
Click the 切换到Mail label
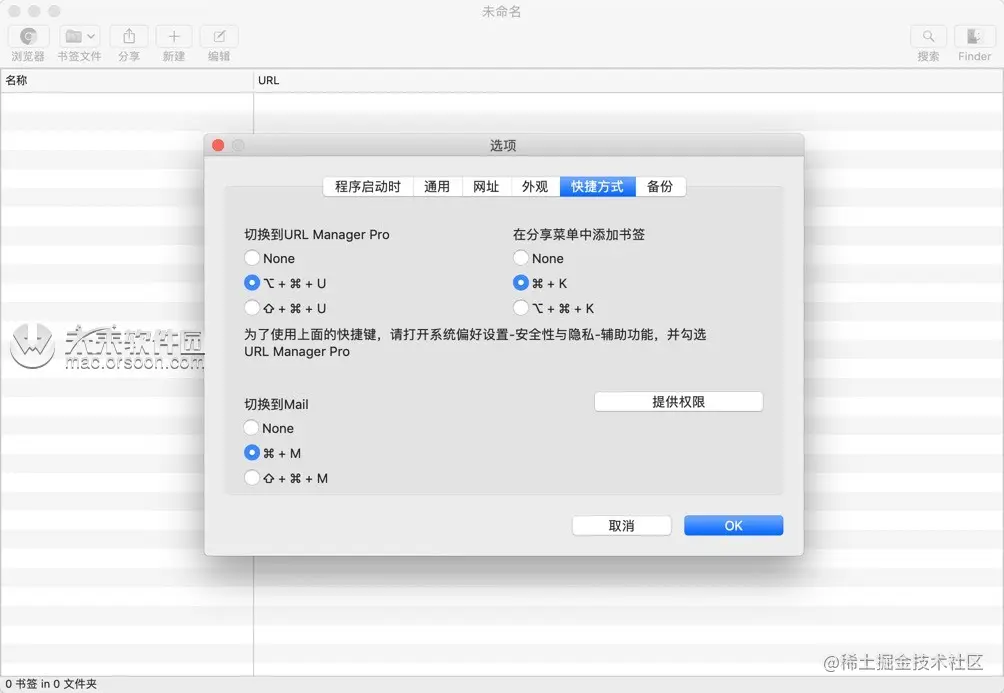tap(276, 404)
